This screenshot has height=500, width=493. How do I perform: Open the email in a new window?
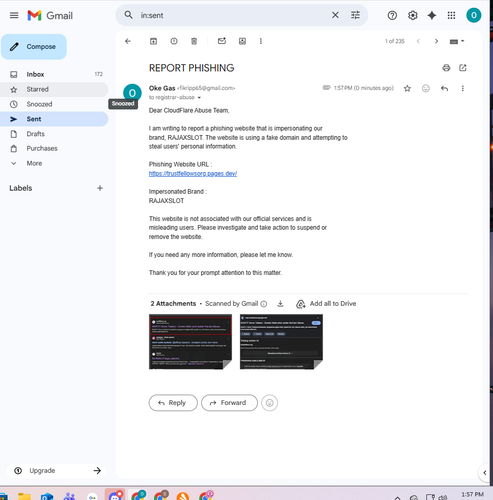[x=463, y=68]
